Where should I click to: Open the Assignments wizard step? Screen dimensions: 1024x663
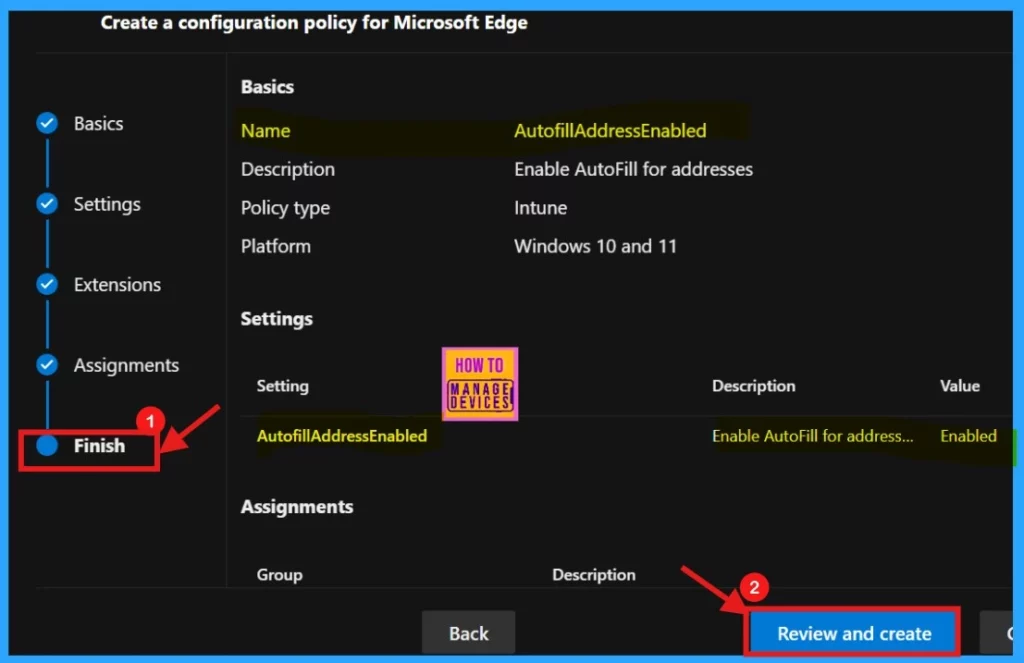coord(126,365)
